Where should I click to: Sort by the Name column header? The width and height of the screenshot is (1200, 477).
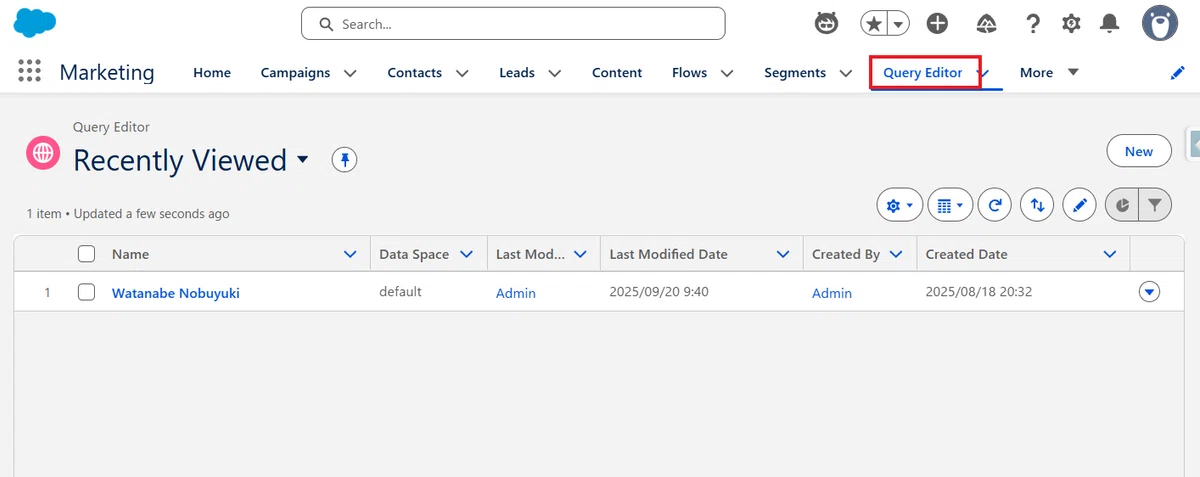point(130,254)
